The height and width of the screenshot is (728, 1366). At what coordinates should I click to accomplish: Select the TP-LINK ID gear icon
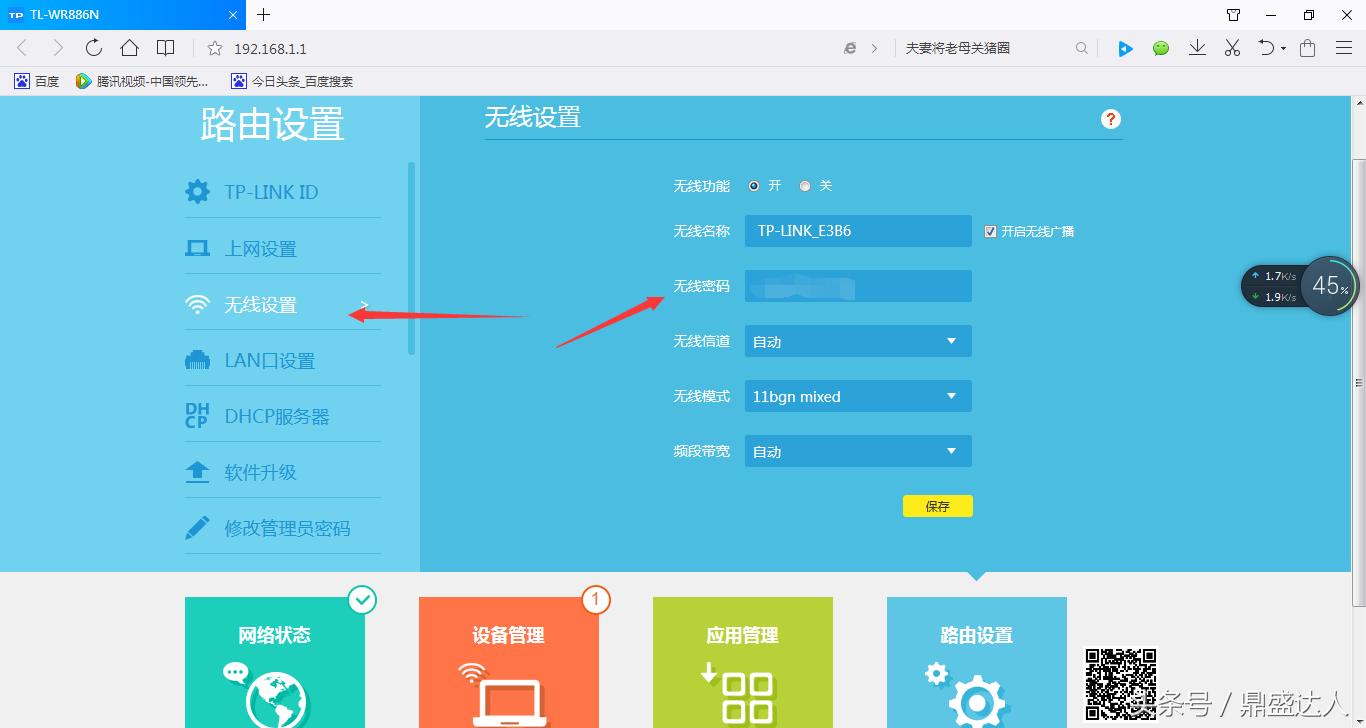(x=198, y=191)
